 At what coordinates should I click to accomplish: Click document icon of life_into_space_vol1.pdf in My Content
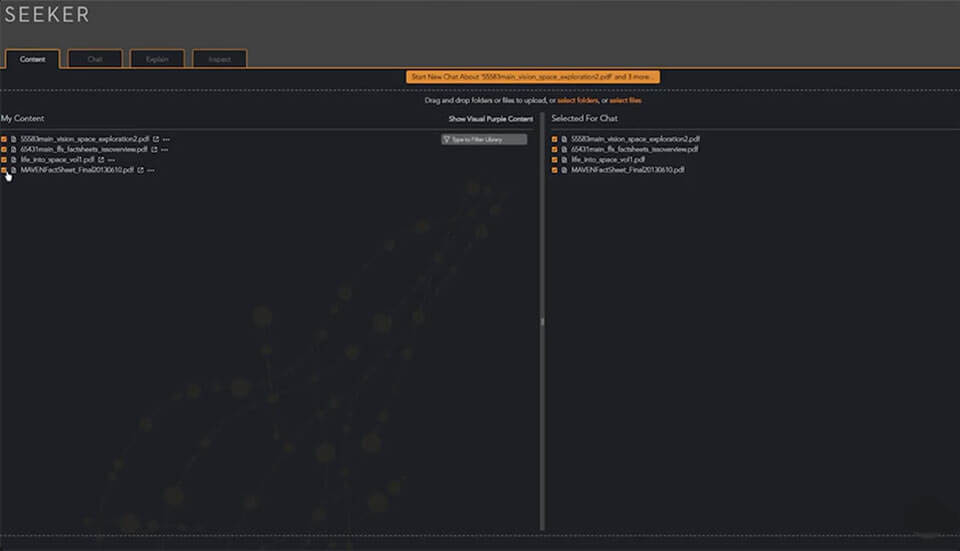click(13, 160)
